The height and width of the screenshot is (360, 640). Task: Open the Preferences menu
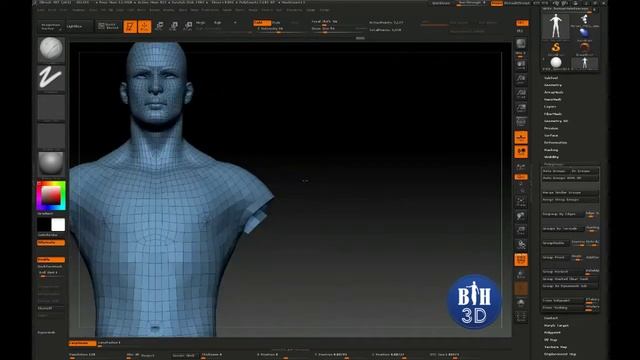click(210, 10)
